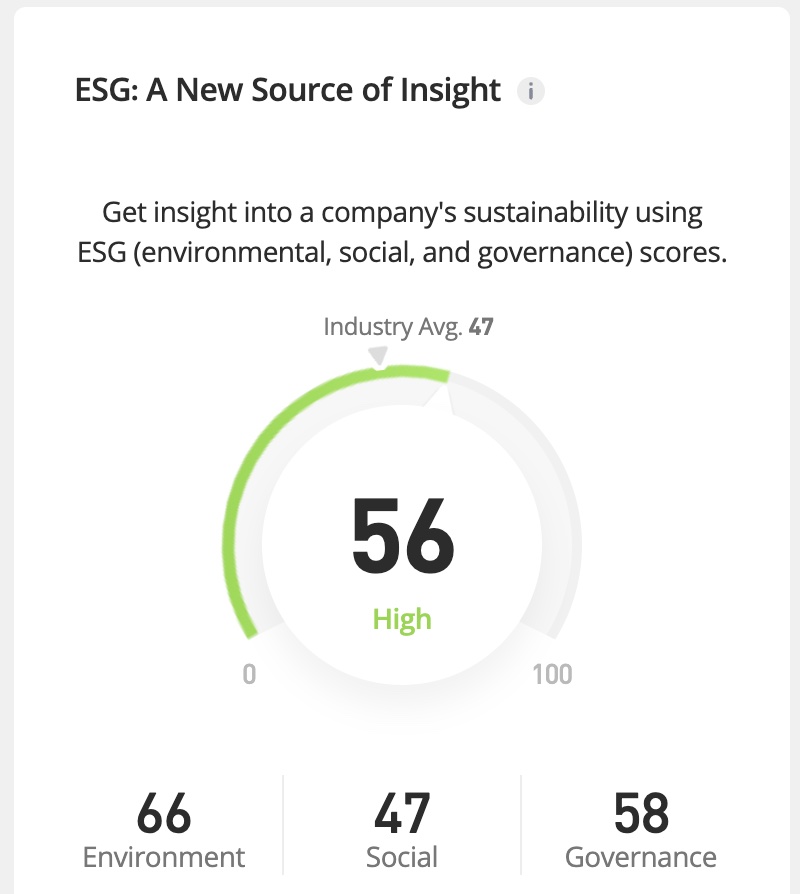The image size is (800, 894).
Task: Click the green filled arc of the gauge
Action: [262, 440]
